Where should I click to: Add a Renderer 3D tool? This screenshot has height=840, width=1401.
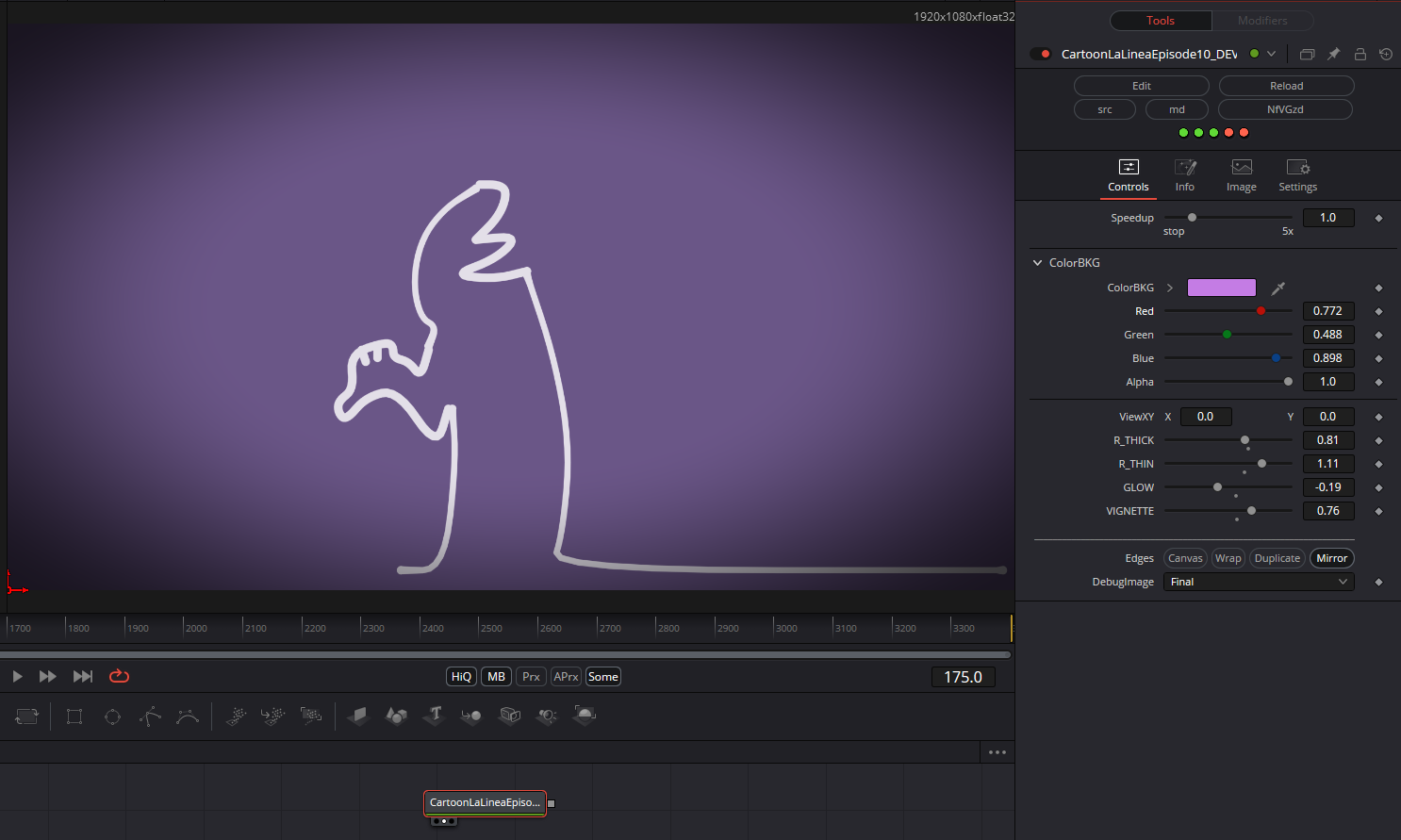(x=585, y=716)
